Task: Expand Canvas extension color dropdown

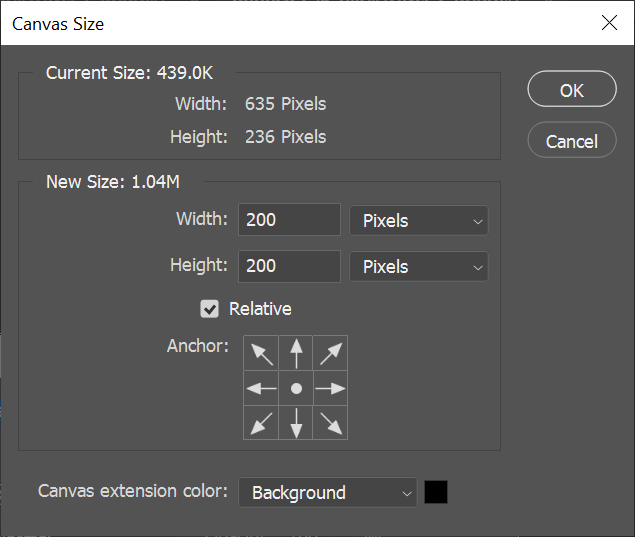Action: pos(327,493)
